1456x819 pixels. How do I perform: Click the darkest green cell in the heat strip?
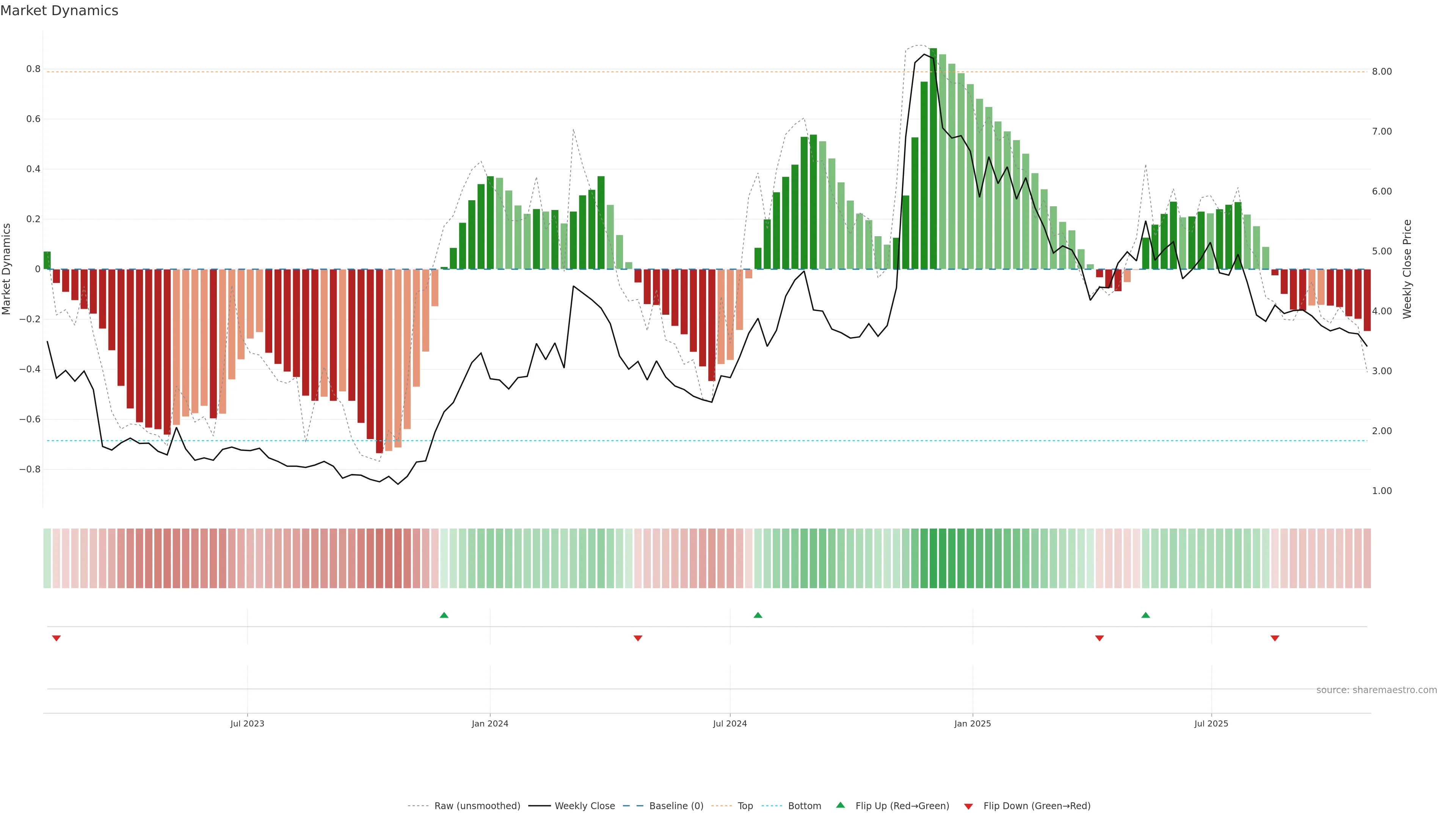pyautogui.click(x=933, y=559)
